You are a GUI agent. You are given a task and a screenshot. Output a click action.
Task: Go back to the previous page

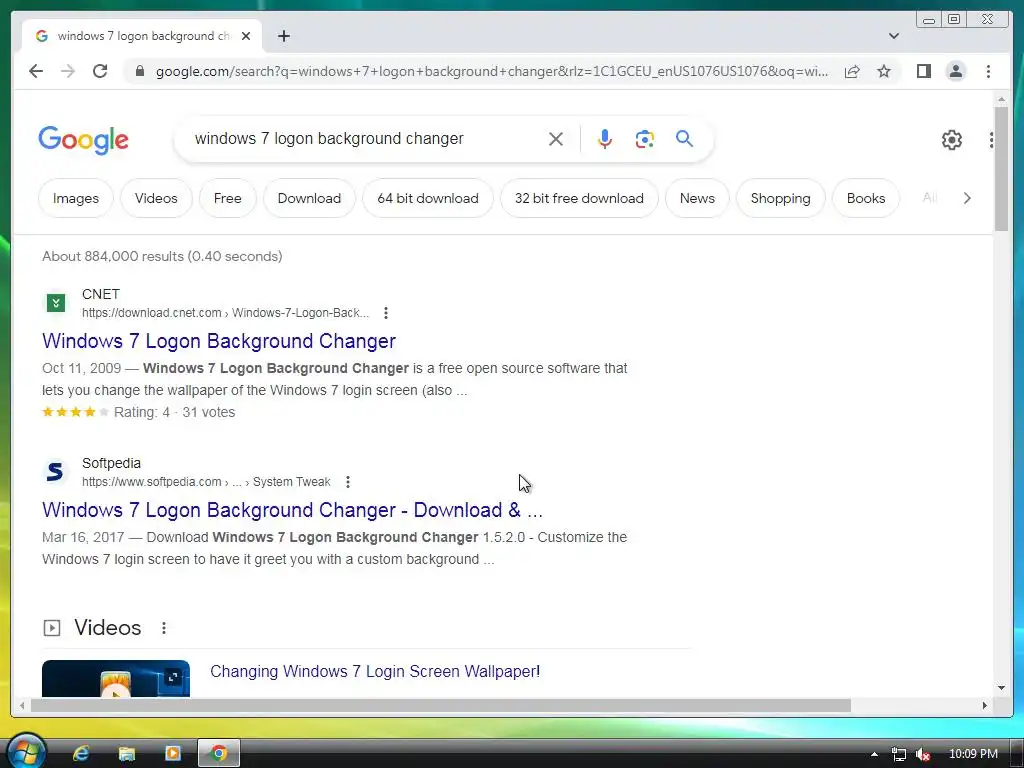click(x=36, y=71)
